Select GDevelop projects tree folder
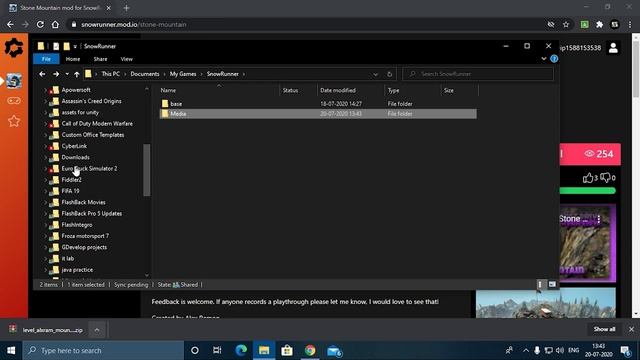 click(84, 247)
